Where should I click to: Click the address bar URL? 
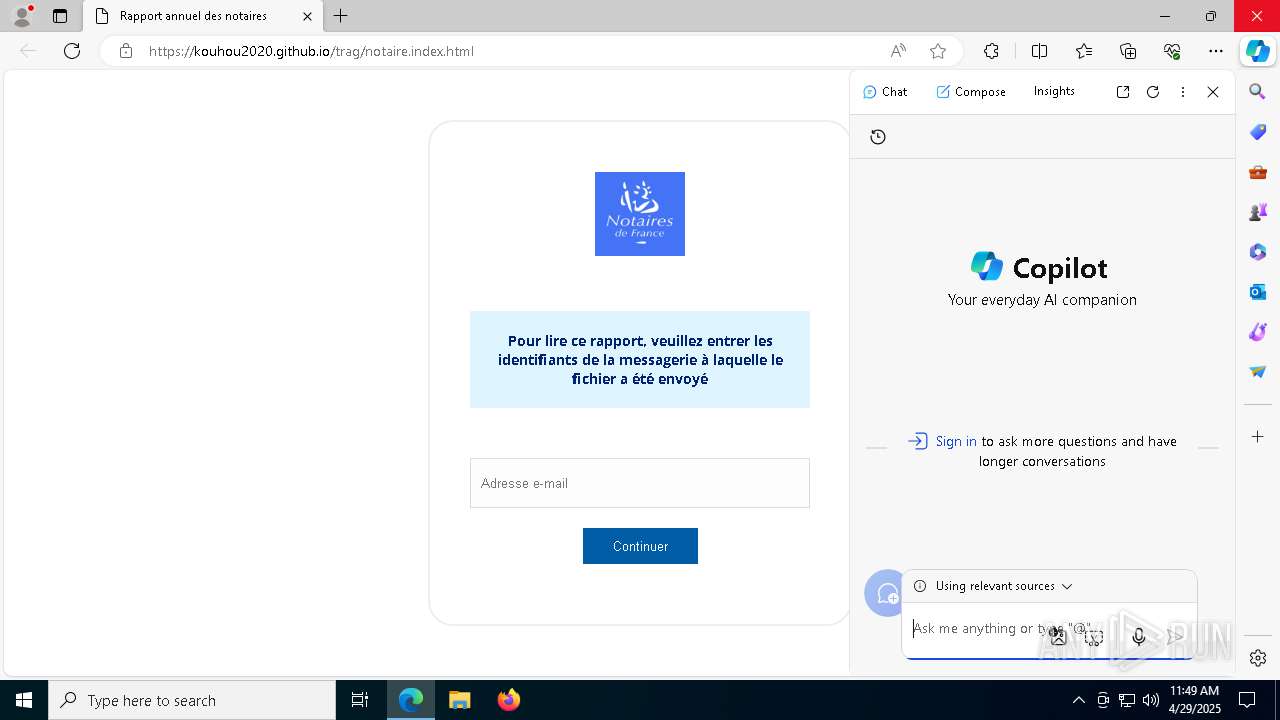[x=311, y=51]
